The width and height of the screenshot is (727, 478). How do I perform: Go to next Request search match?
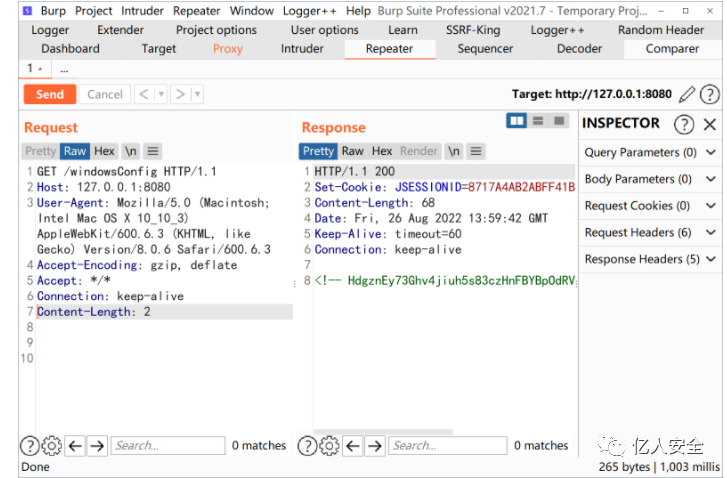(x=97, y=446)
